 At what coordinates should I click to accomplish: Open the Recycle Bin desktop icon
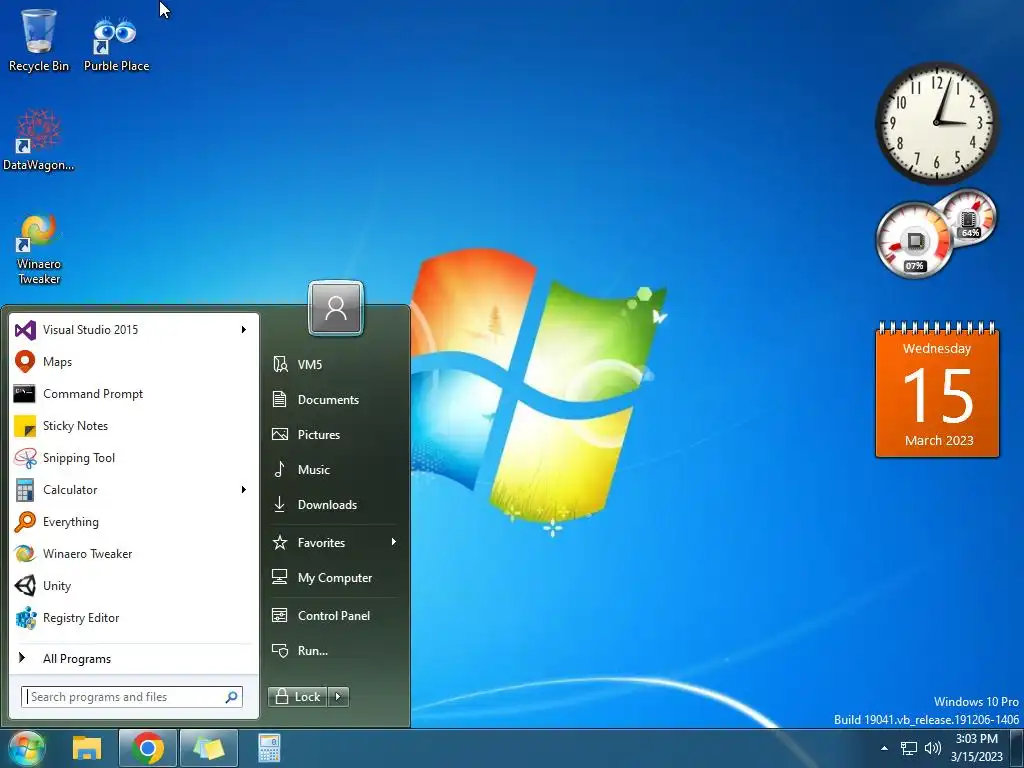[39, 40]
